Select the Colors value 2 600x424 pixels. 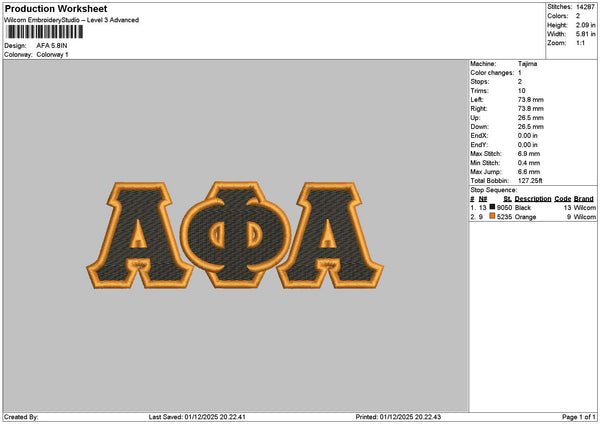click(578, 16)
